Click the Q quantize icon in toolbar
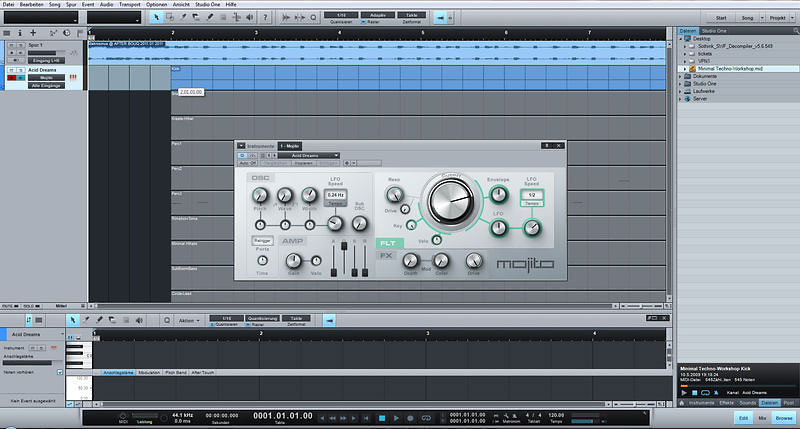The height and width of the screenshot is (429, 800). (x=313, y=17)
